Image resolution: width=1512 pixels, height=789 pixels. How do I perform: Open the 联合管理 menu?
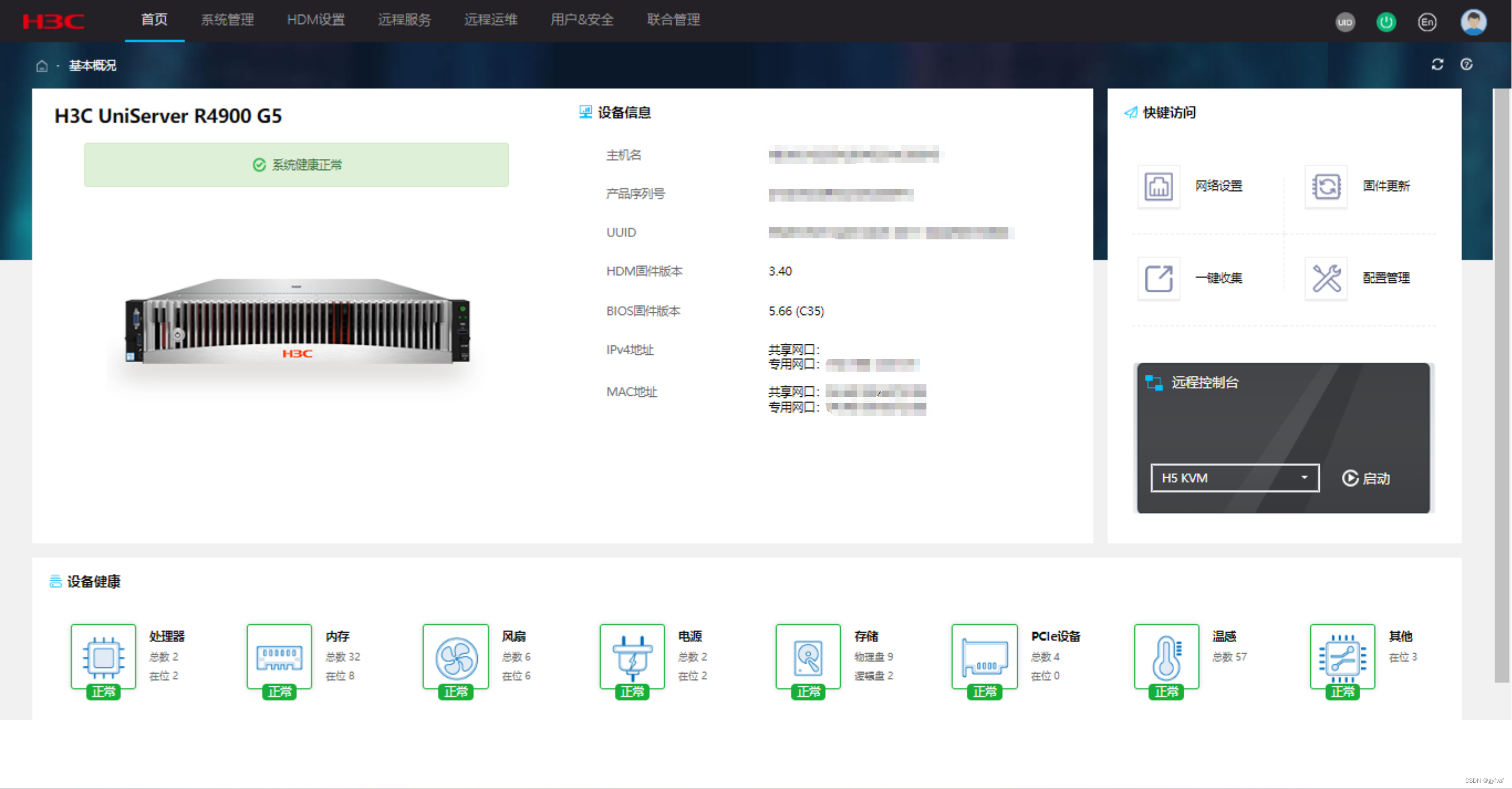(673, 20)
